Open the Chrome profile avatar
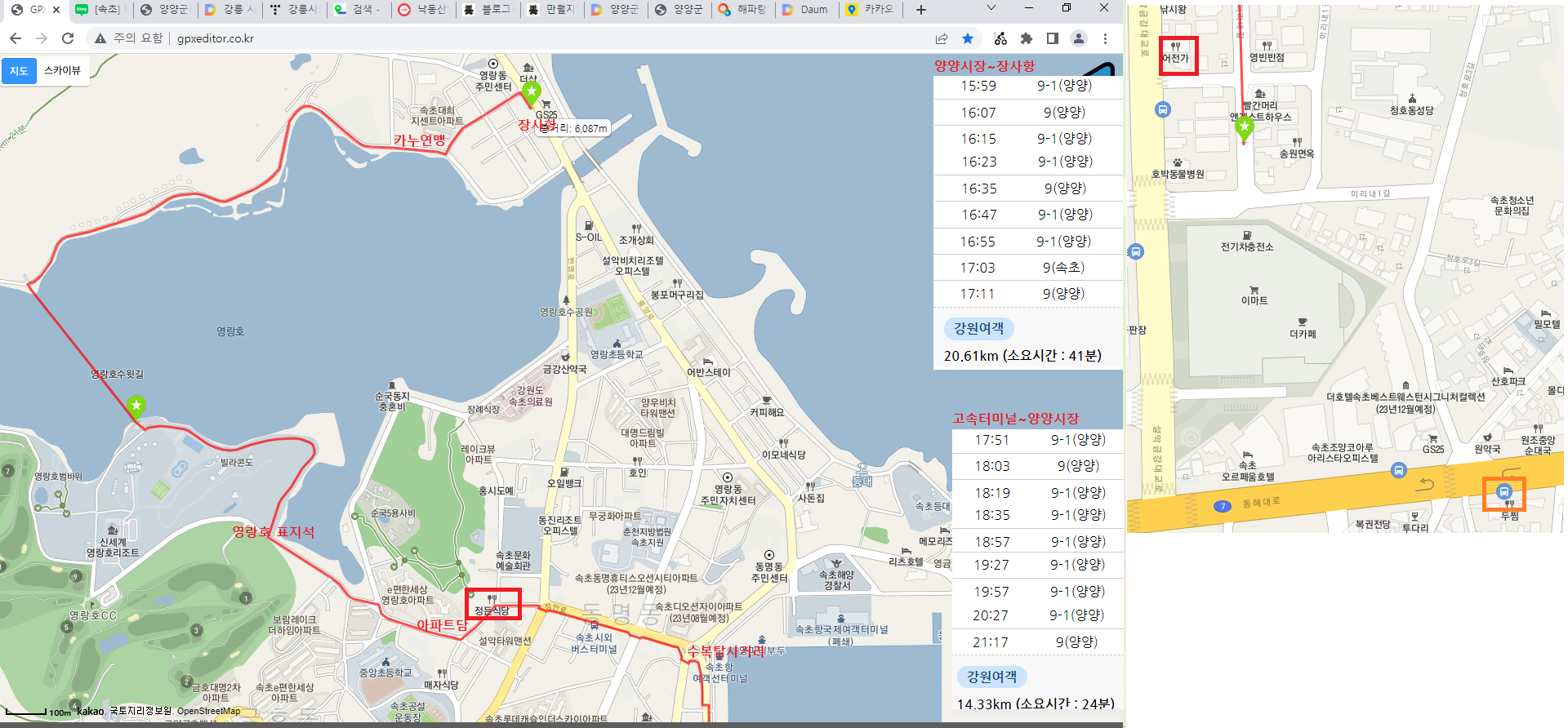The image size is (1568, 728). (1079, 38)
